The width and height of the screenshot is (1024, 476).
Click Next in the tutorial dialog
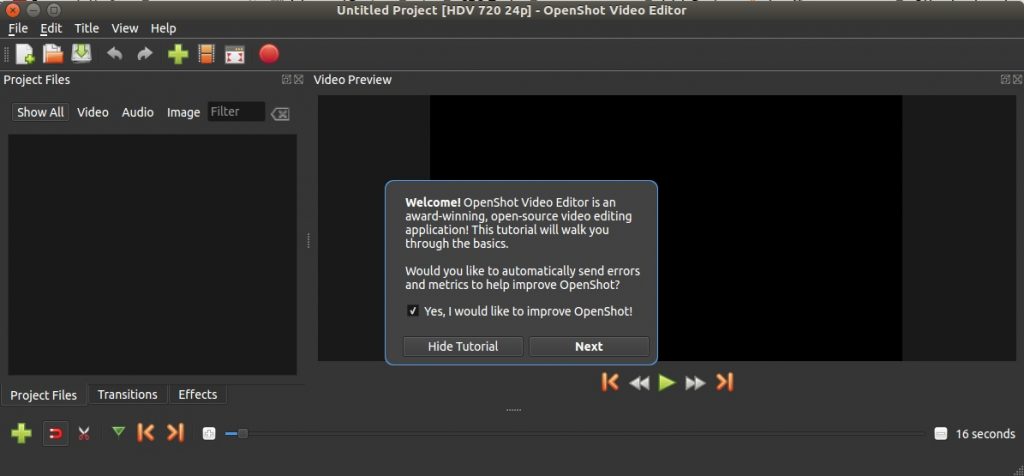pyautogui.click(x=588, y=347)
